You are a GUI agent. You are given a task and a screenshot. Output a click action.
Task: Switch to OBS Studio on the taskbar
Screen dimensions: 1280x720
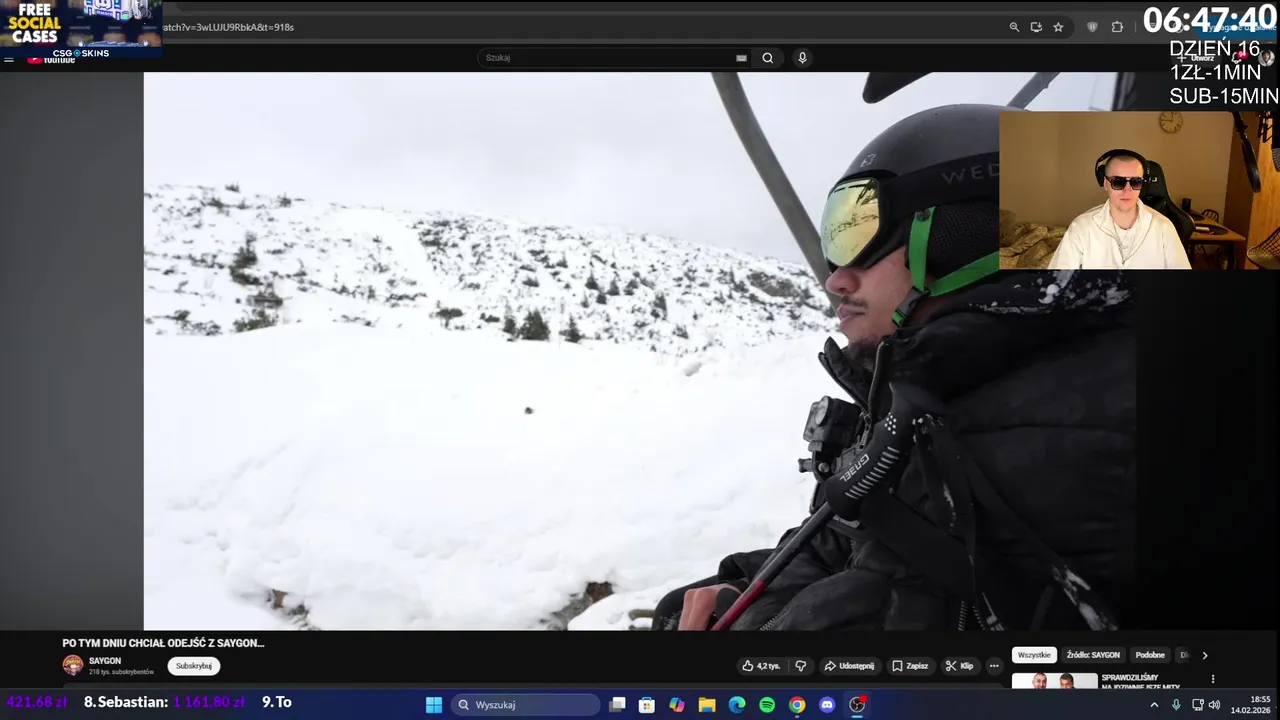[857, 705]
